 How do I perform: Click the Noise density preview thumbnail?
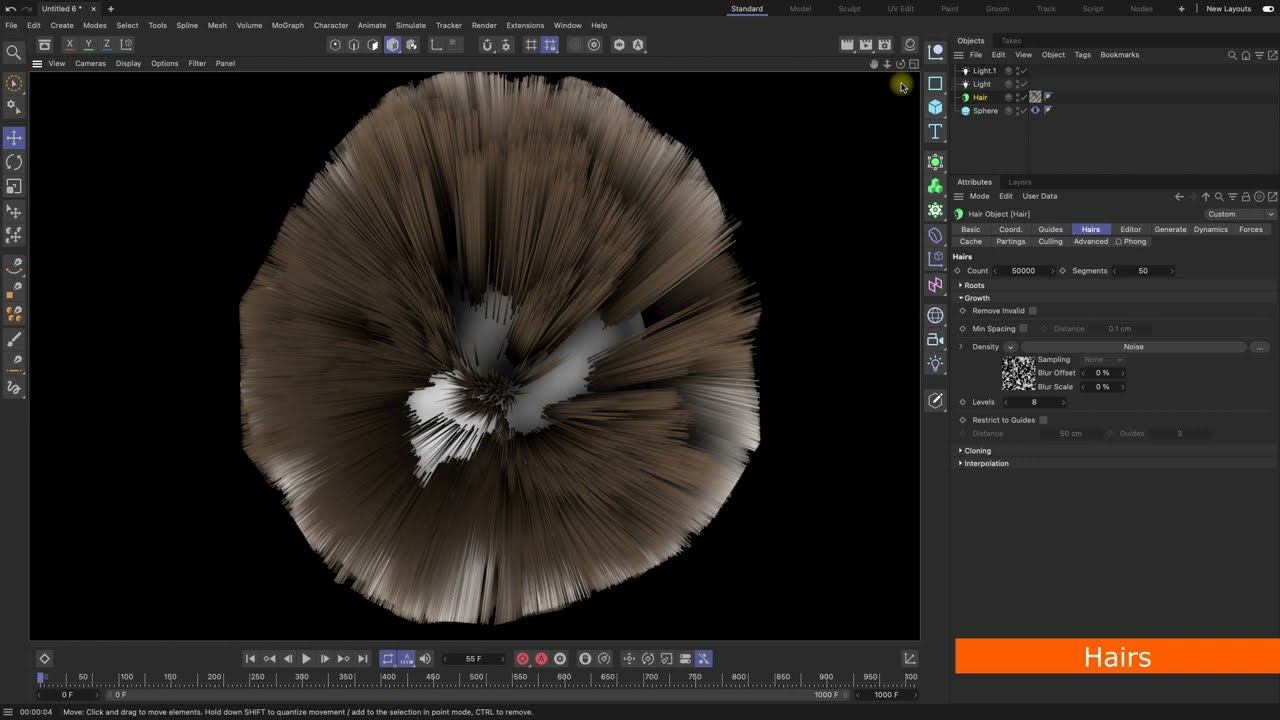pyautogui.click(x=1018, y=373)
